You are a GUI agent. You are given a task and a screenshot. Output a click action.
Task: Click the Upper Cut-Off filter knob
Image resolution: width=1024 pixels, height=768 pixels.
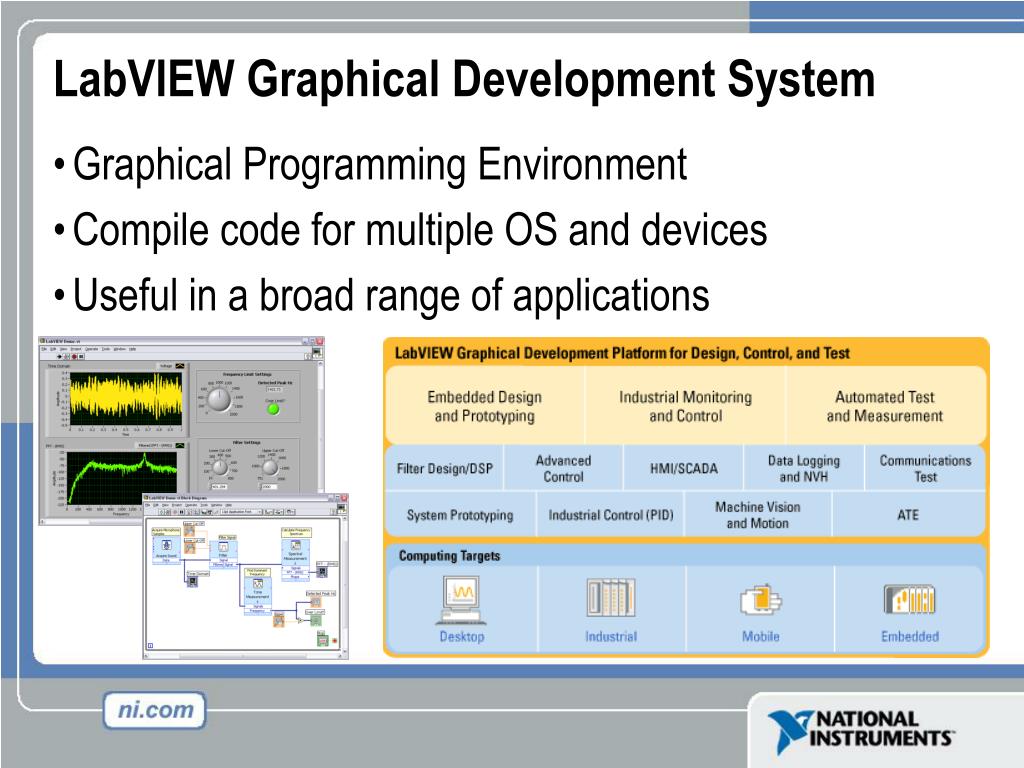[270, 468]
